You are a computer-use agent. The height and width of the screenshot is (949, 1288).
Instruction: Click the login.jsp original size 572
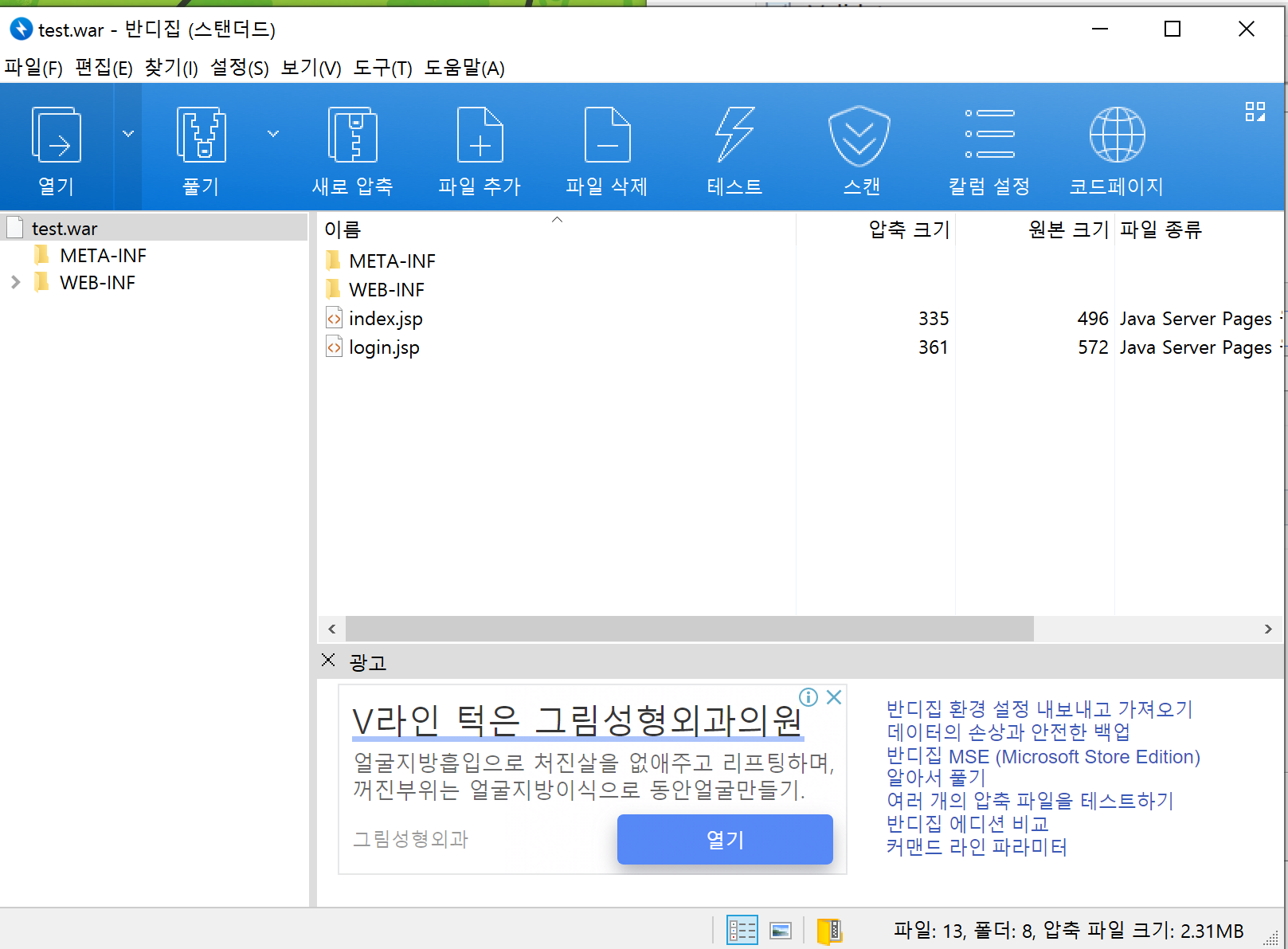[x=1093, y=347]
